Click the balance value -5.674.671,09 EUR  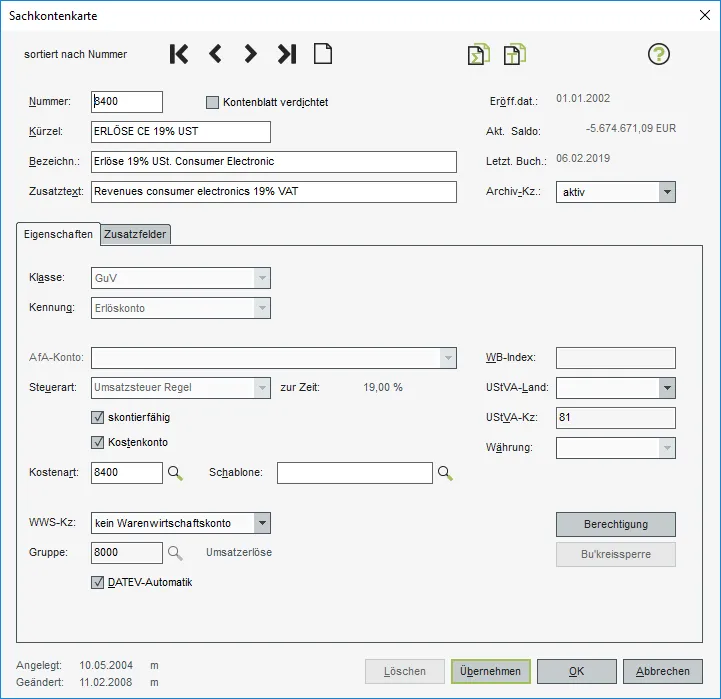pyautogui.click(x=631, y=128)
